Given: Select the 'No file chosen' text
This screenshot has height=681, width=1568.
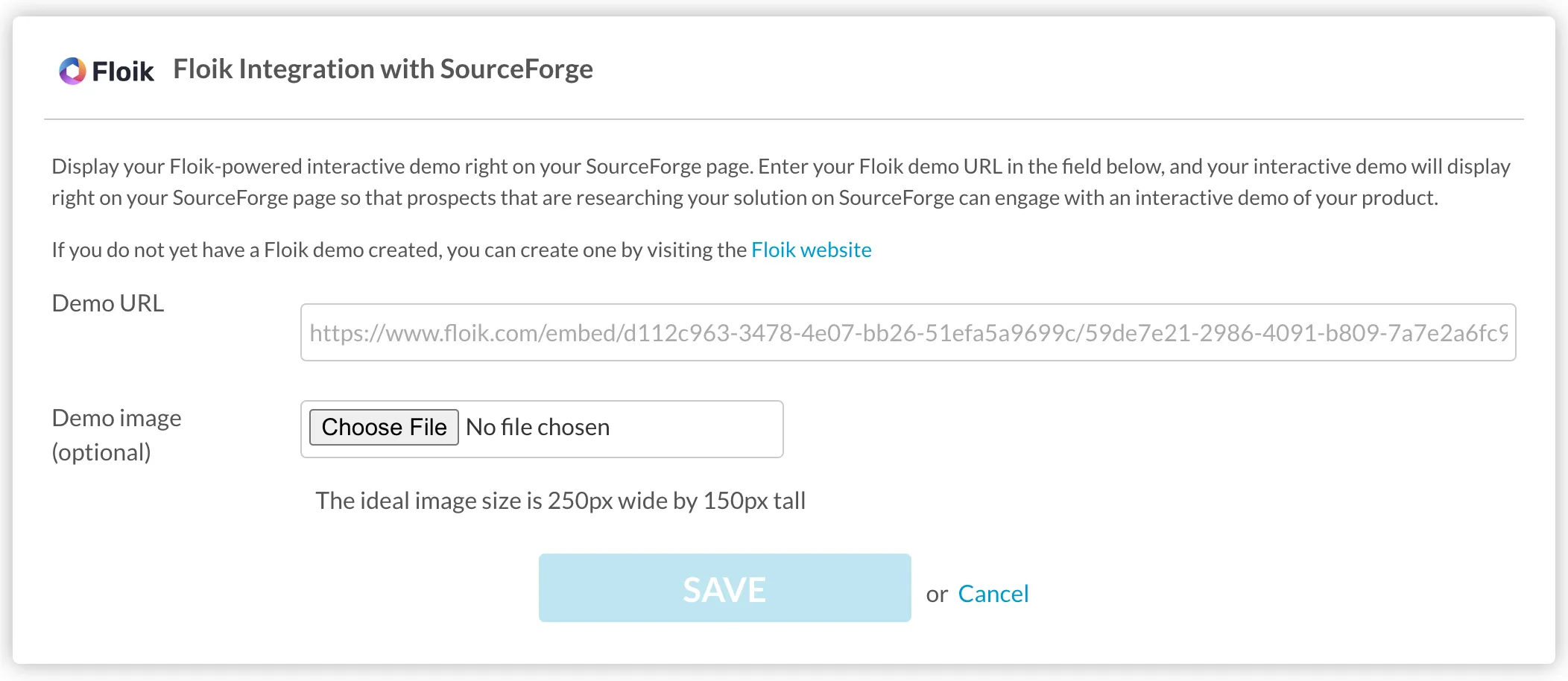Looking at the screenshot, I should (x=537, y=427).
